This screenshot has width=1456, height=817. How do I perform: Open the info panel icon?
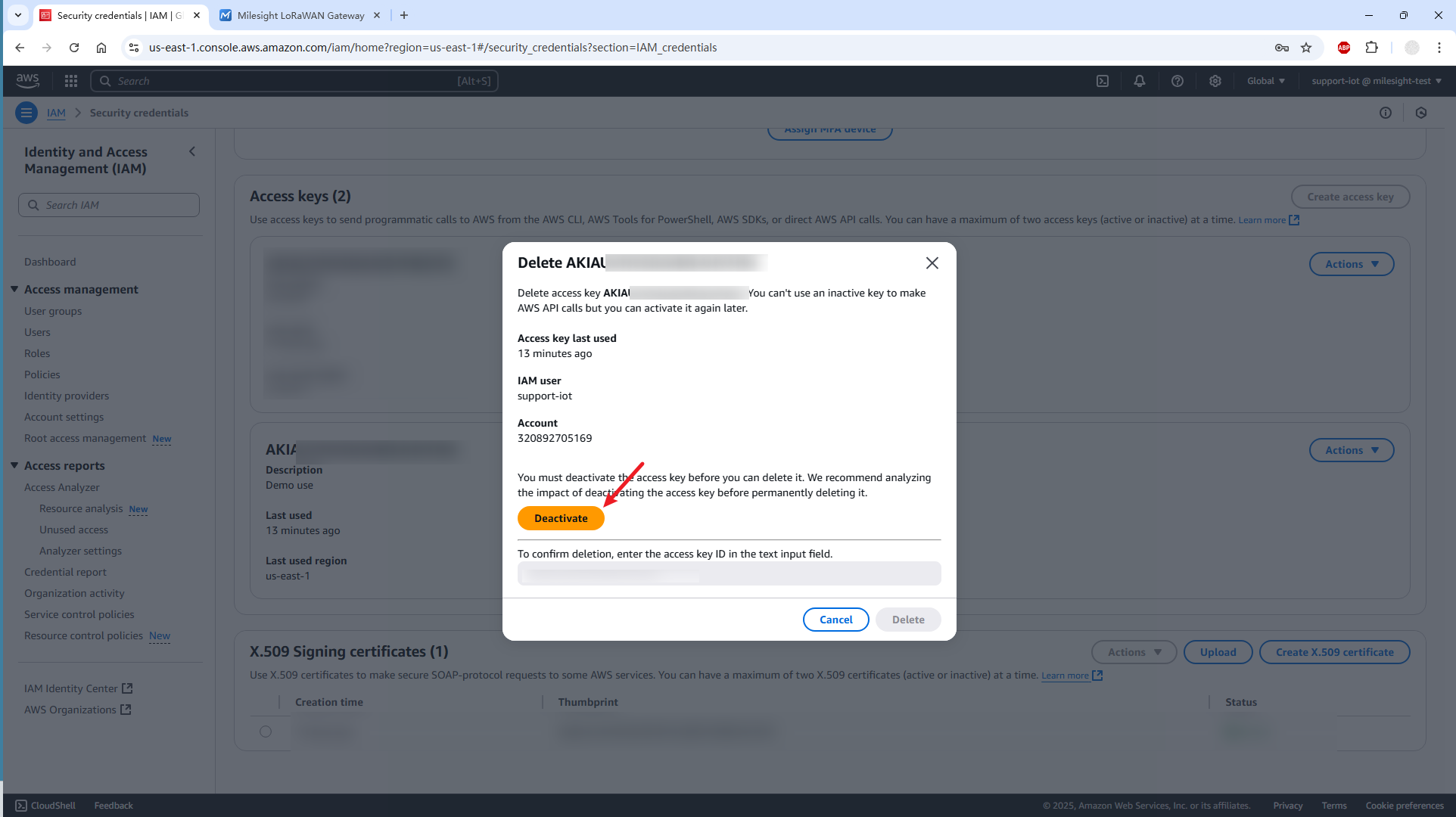coord(1386,113)
